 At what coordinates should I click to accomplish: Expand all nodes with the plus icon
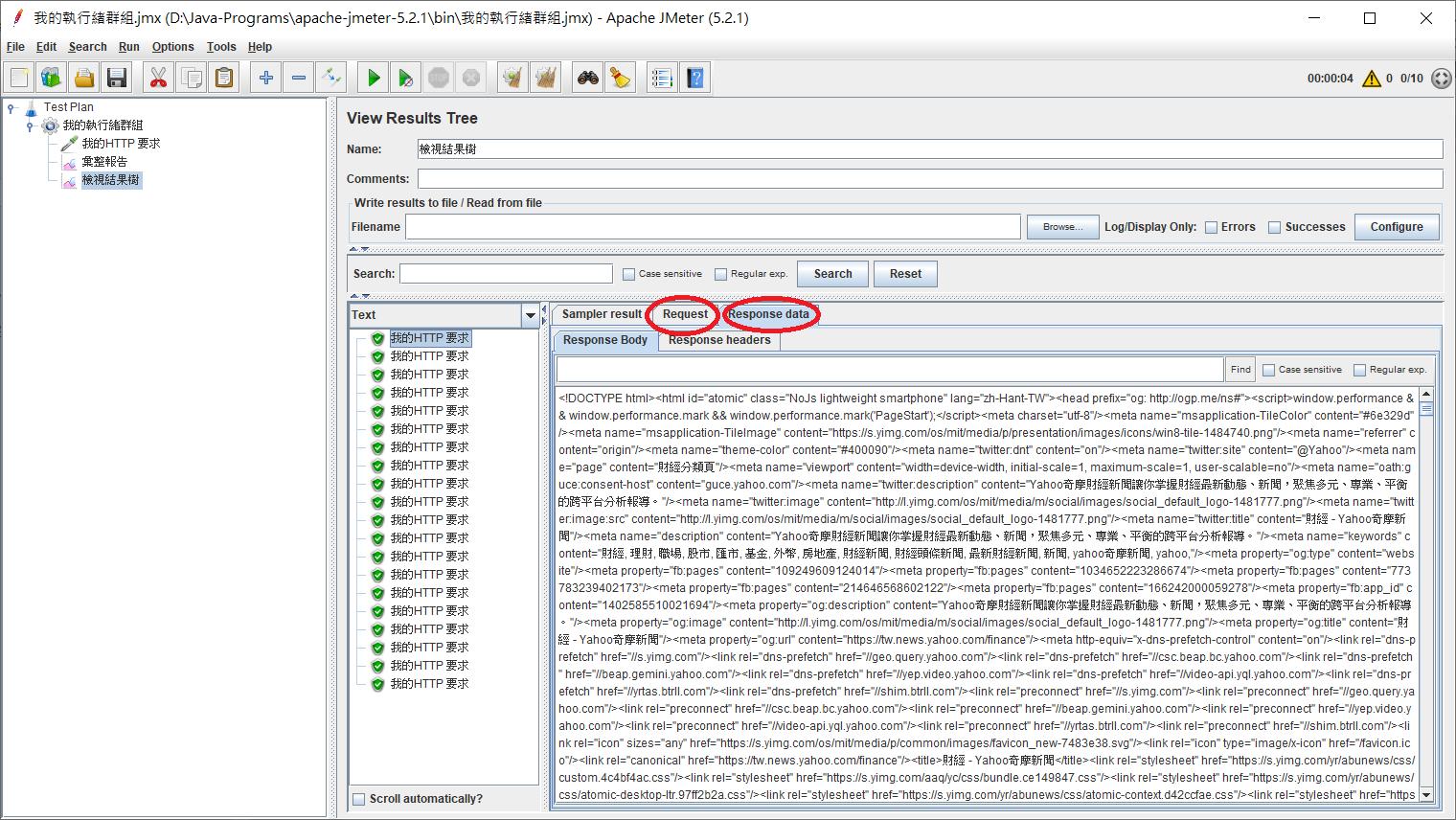tap(266, 78)
